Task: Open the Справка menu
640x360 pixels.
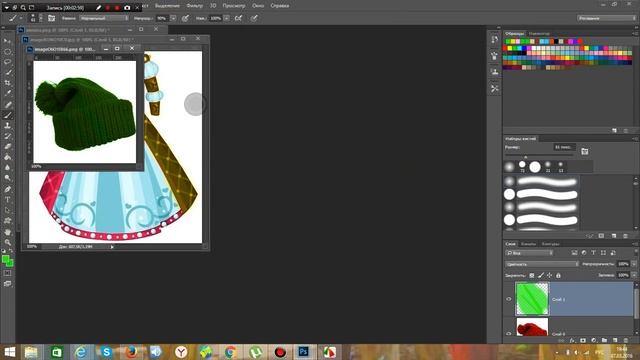Action: (x=280, y=6)
